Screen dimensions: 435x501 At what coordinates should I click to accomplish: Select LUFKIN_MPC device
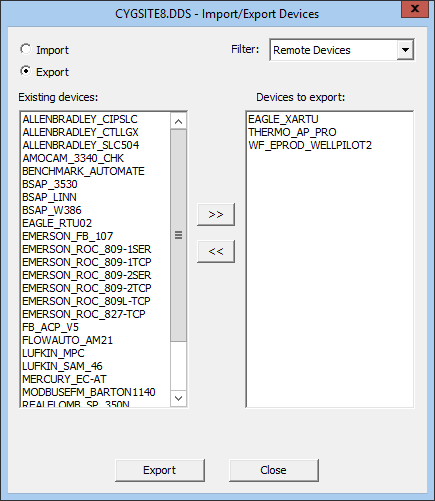tap(96, 353)
